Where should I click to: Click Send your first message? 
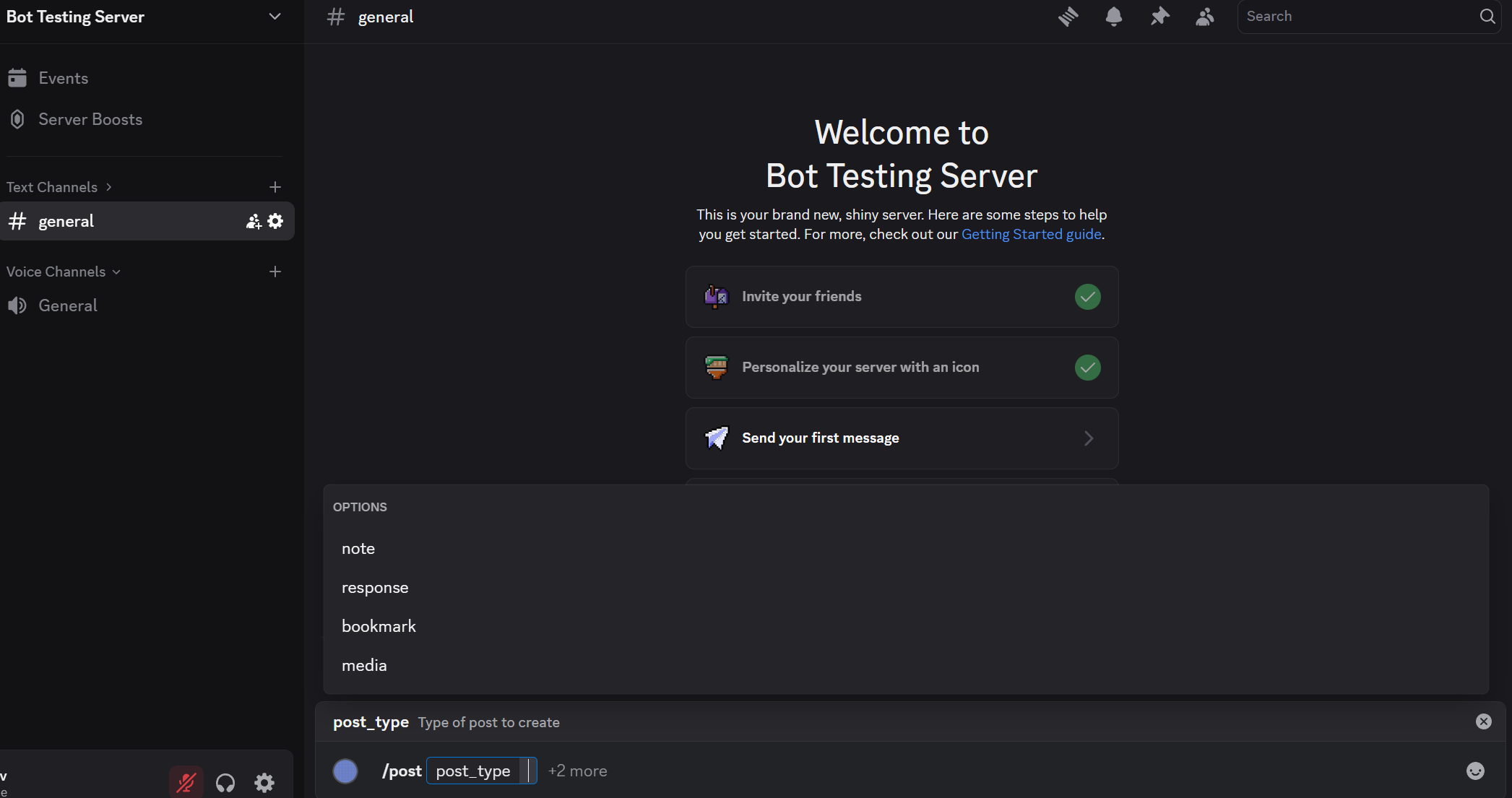(821, 438)
